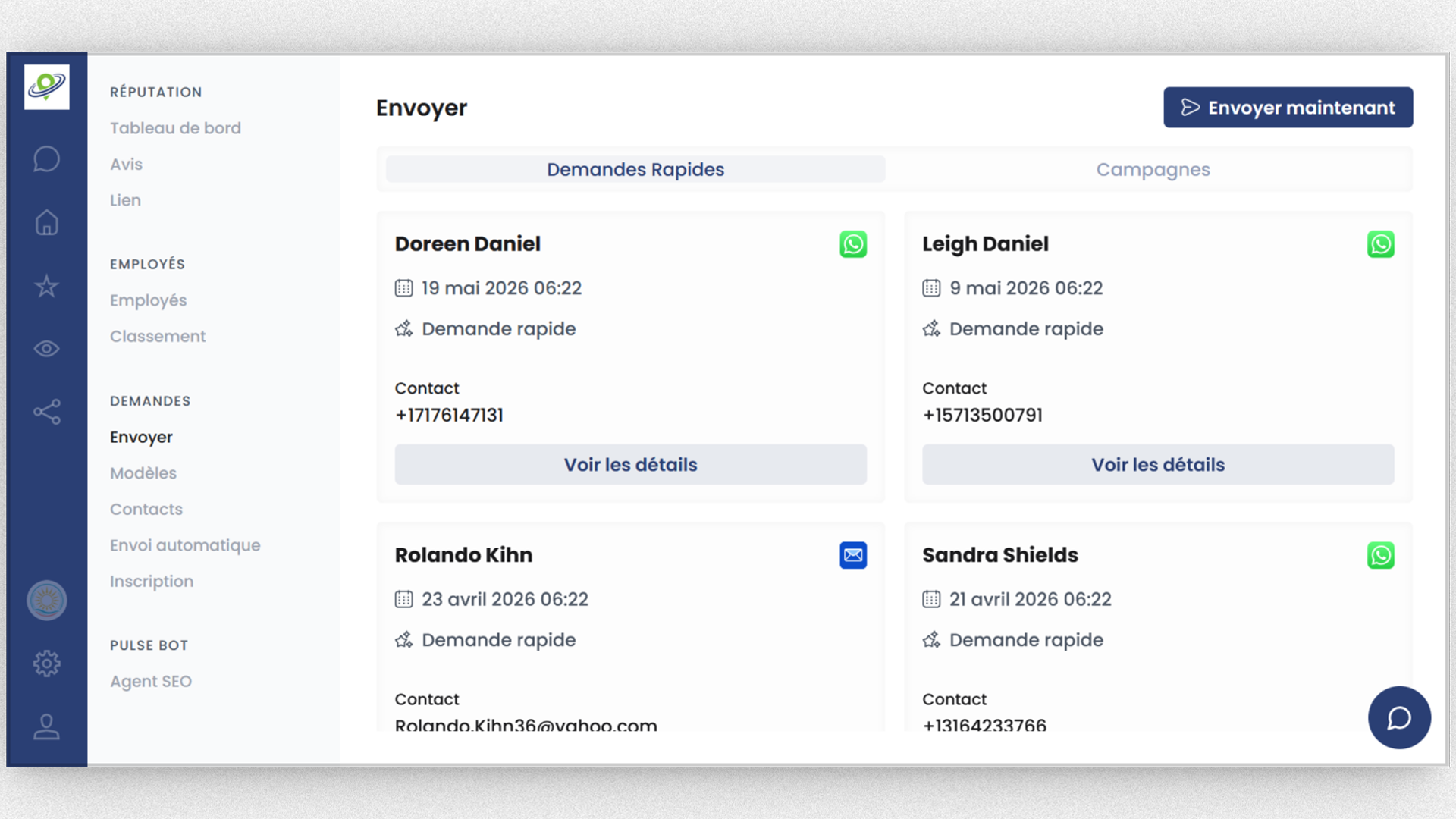Click calendar icon beside 9 mai 2026
The width and height of the screenshot is (1456, 819).
tap(931, 288)
